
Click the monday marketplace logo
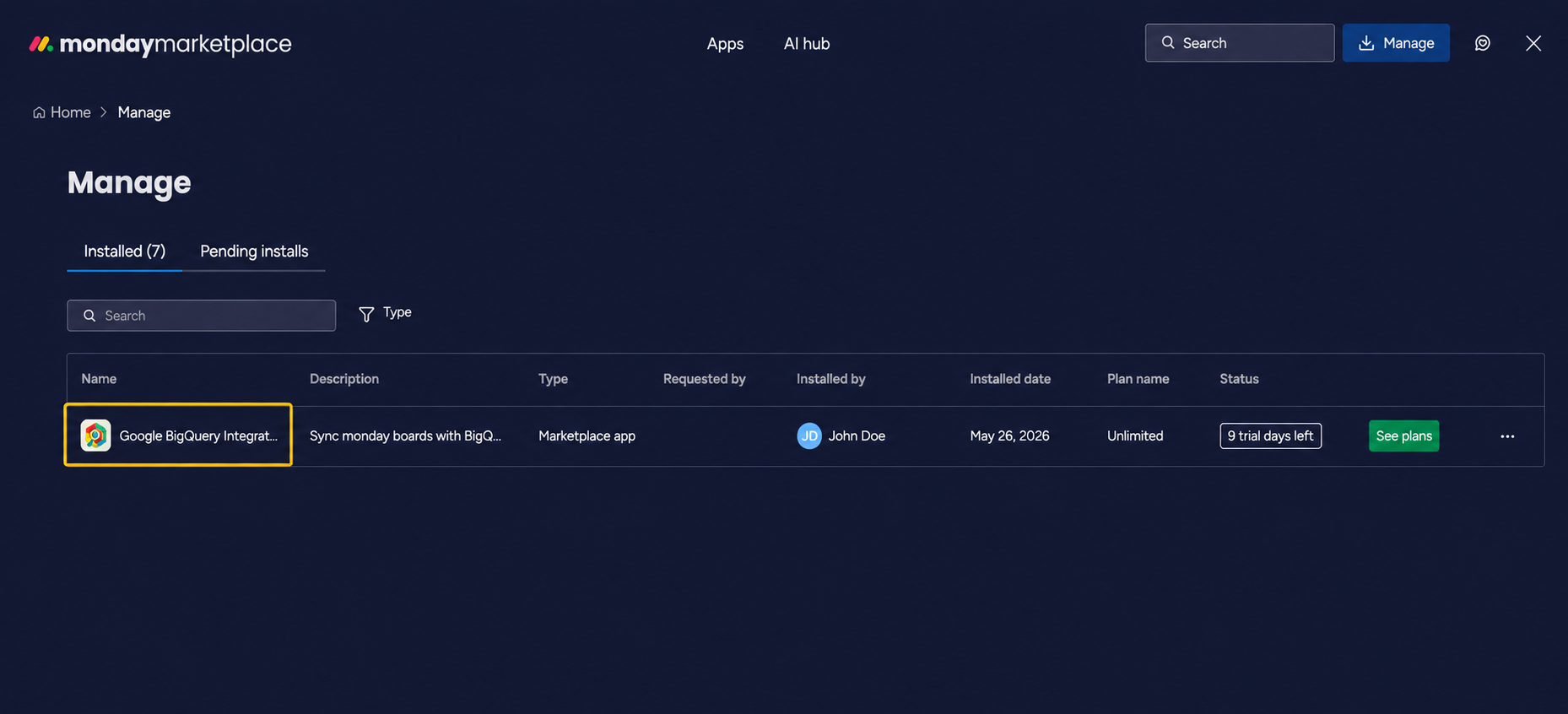click(160, 44)
